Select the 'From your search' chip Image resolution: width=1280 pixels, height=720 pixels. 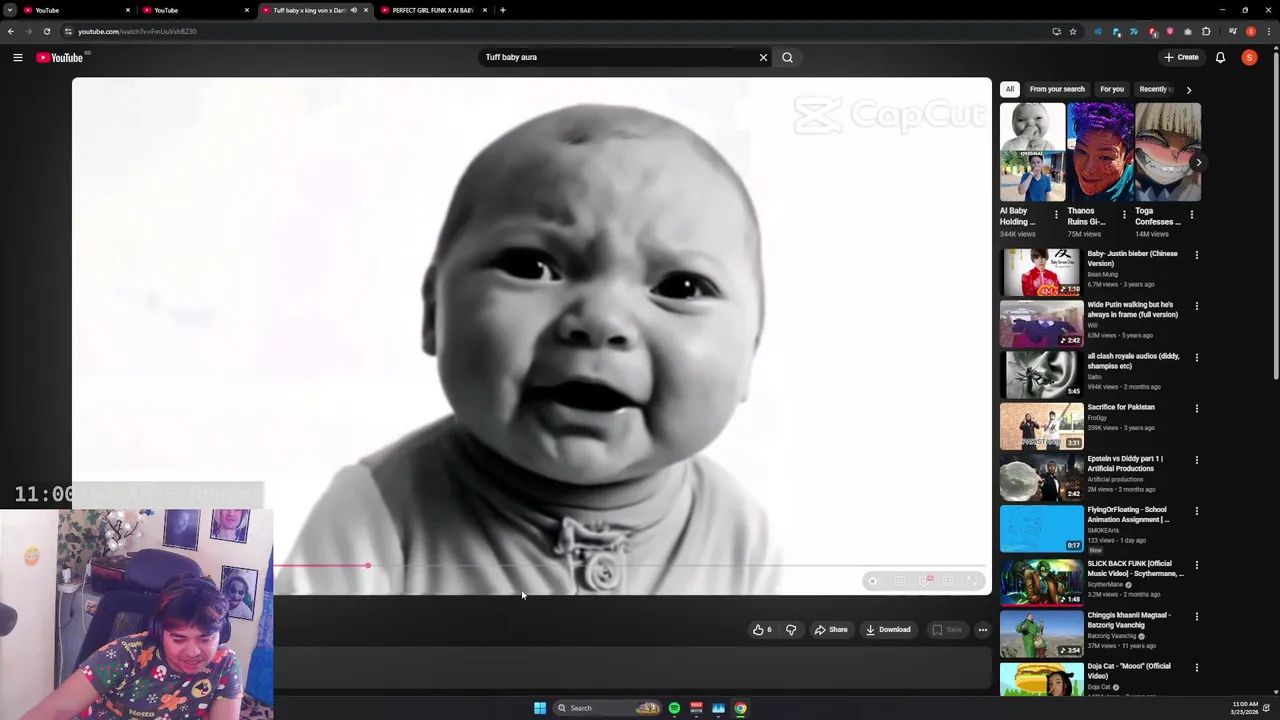point(1057,89)
